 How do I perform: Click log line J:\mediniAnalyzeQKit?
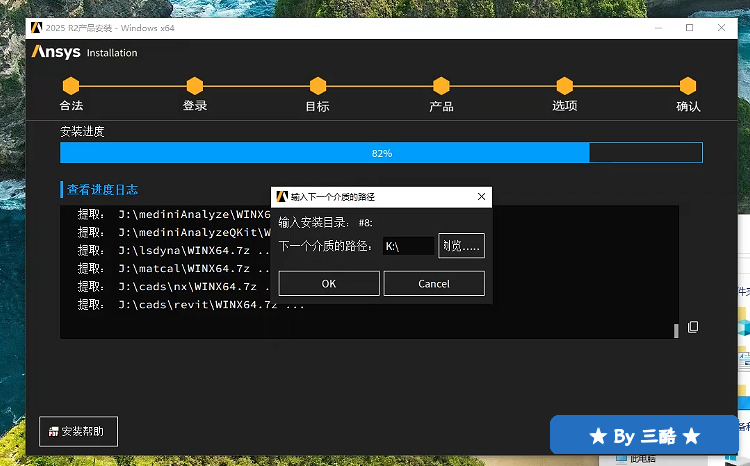click(174, 232)
